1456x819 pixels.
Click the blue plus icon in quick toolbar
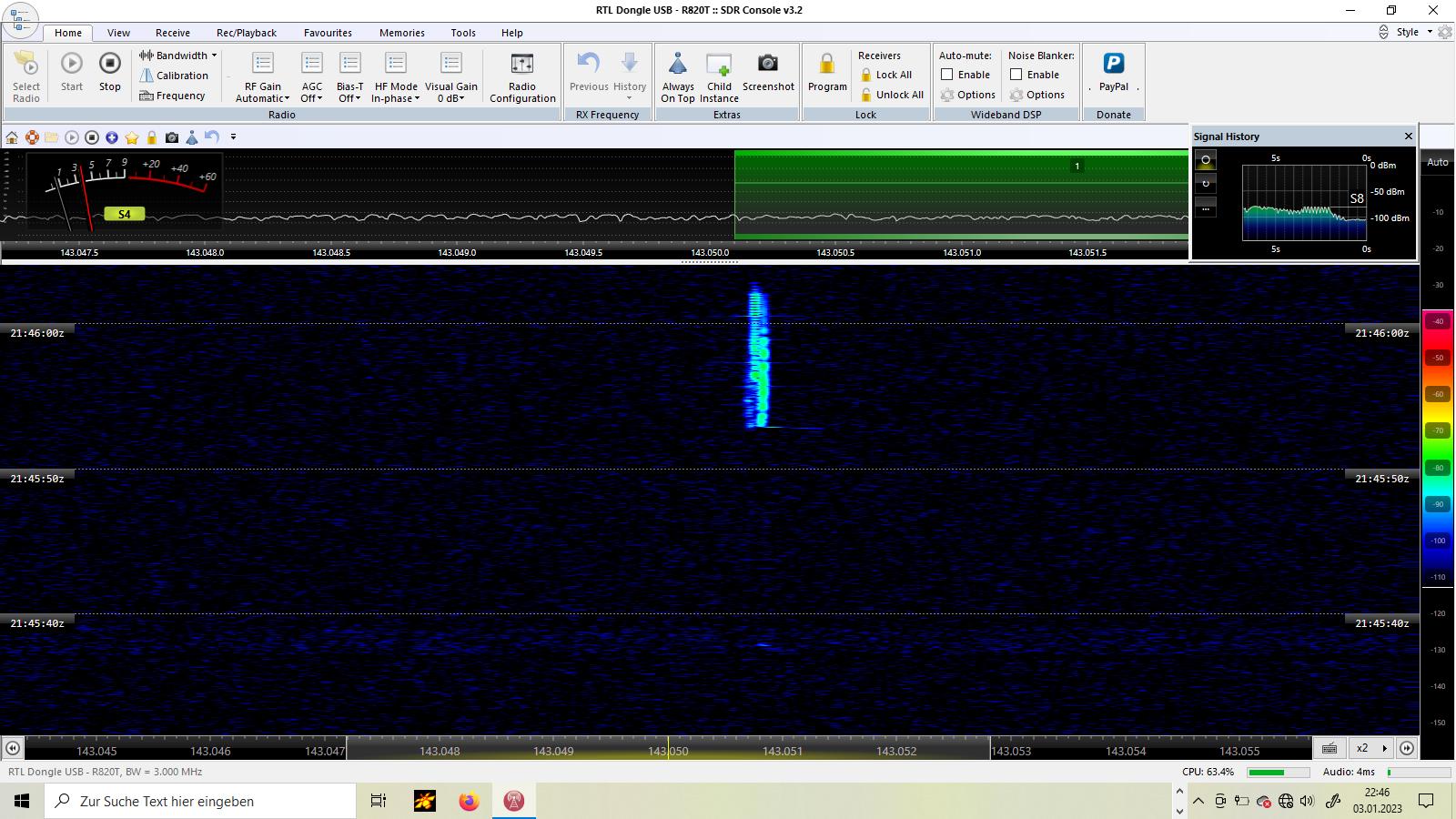(112, 137)
